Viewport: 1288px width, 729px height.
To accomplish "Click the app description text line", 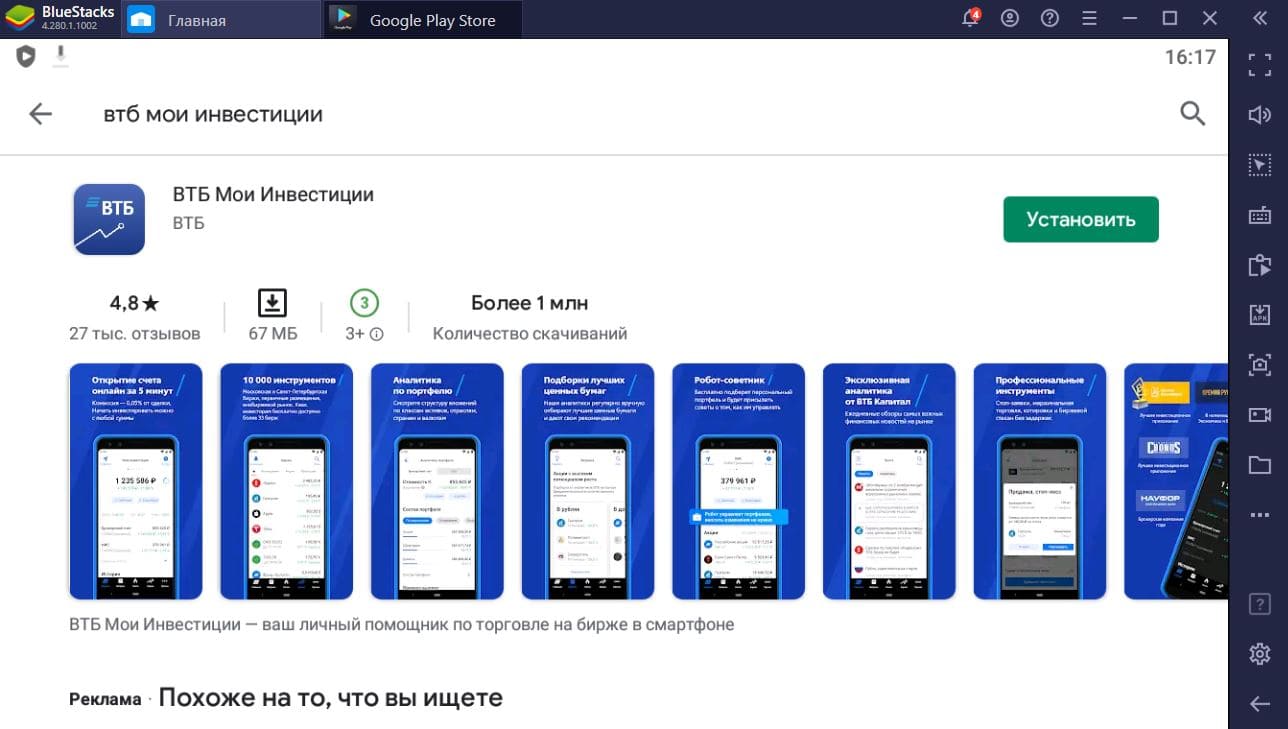I will coord(402,624).
